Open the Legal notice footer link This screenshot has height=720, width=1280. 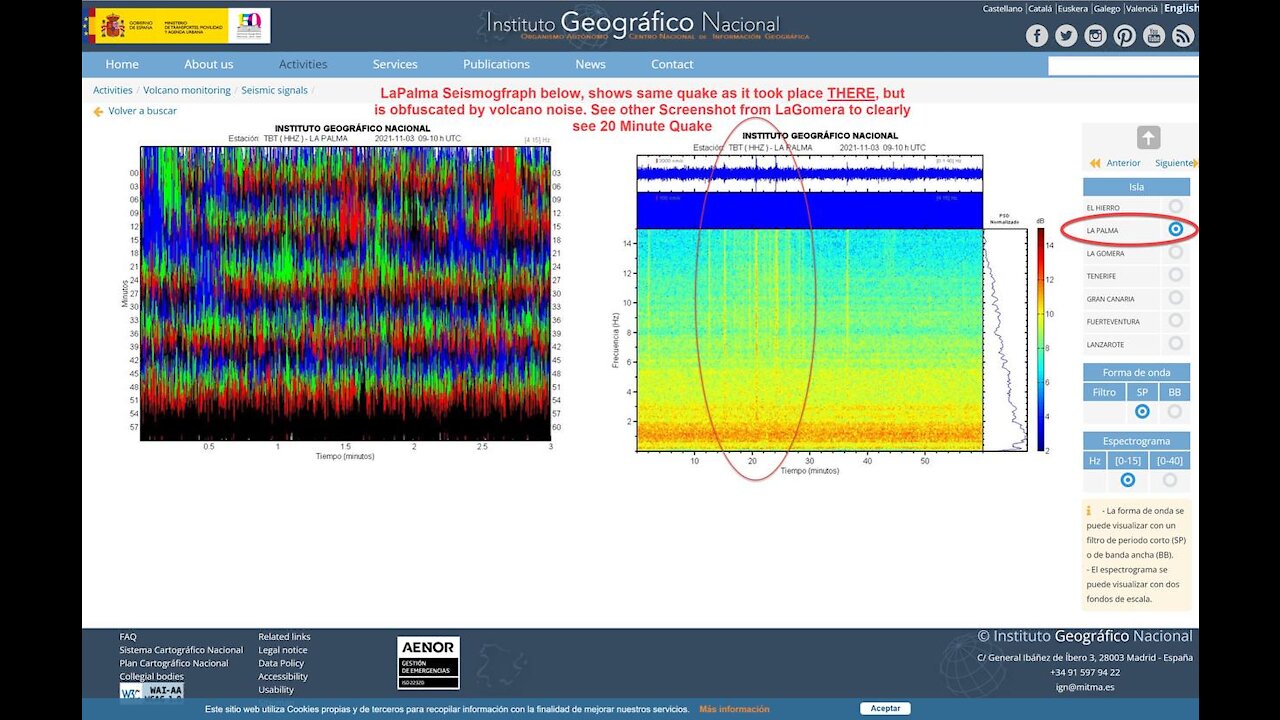pyautogui.click(x=283, y=650)
